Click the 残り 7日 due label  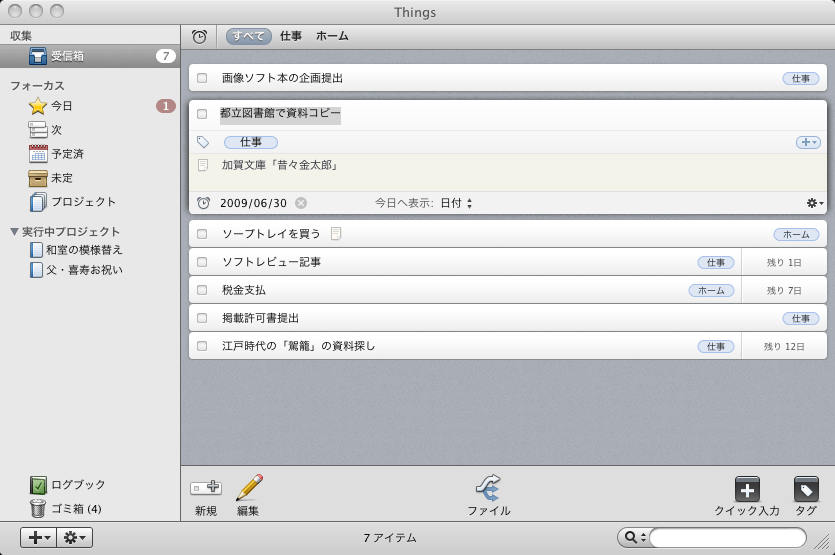[784, 291]
